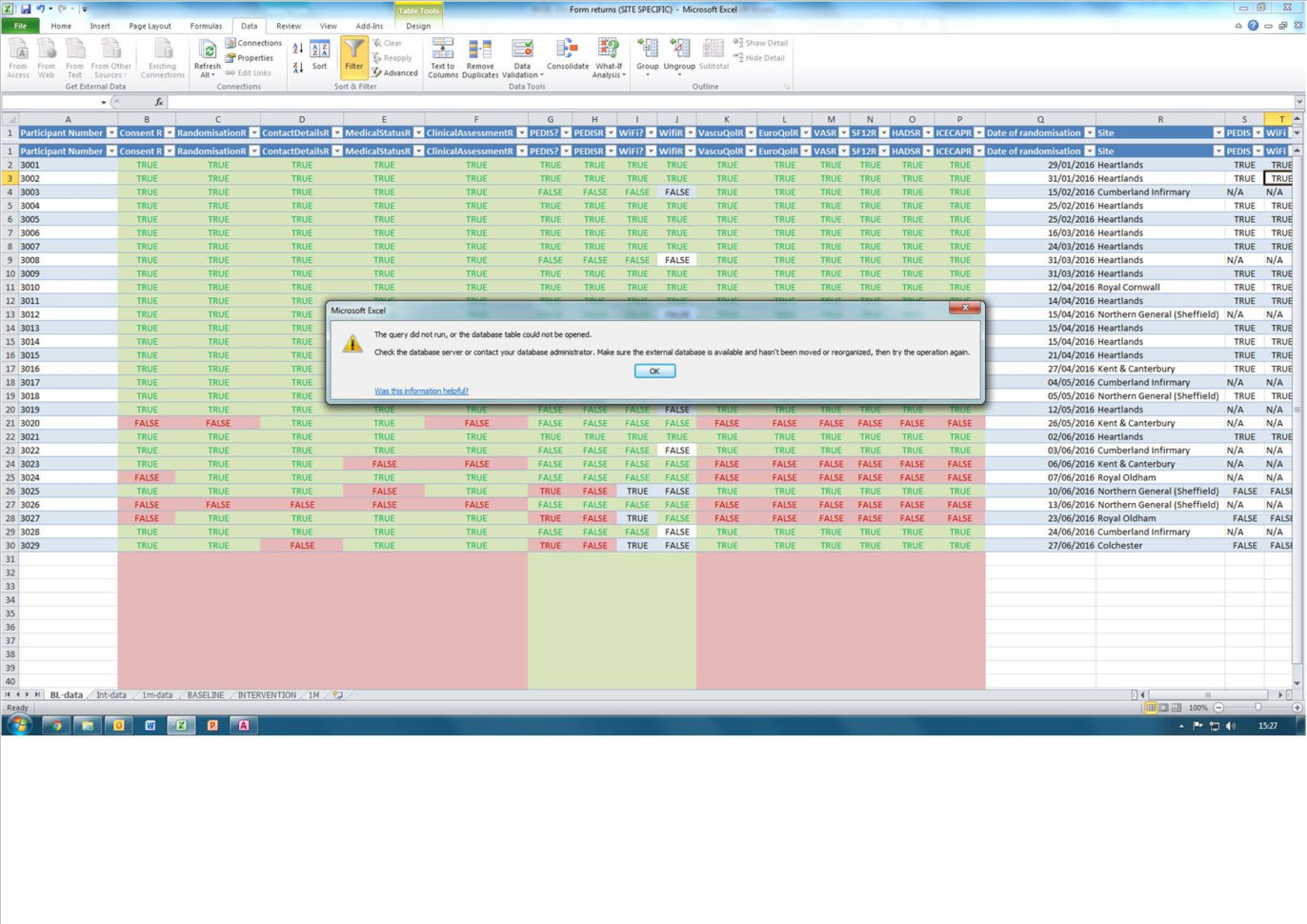Open the Int-data sheet tab

pyautogui.click(x=110, y=694)
